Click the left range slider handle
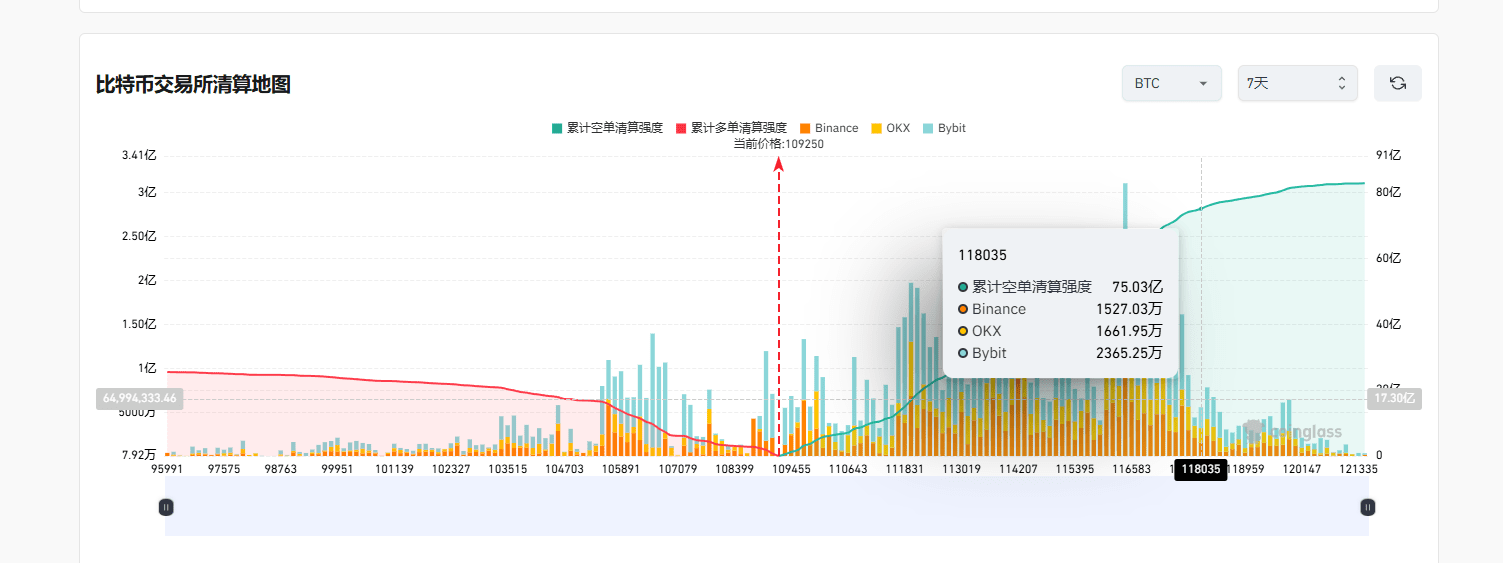This screenshot has height=563, width=1503. click(x=166, y=507)
